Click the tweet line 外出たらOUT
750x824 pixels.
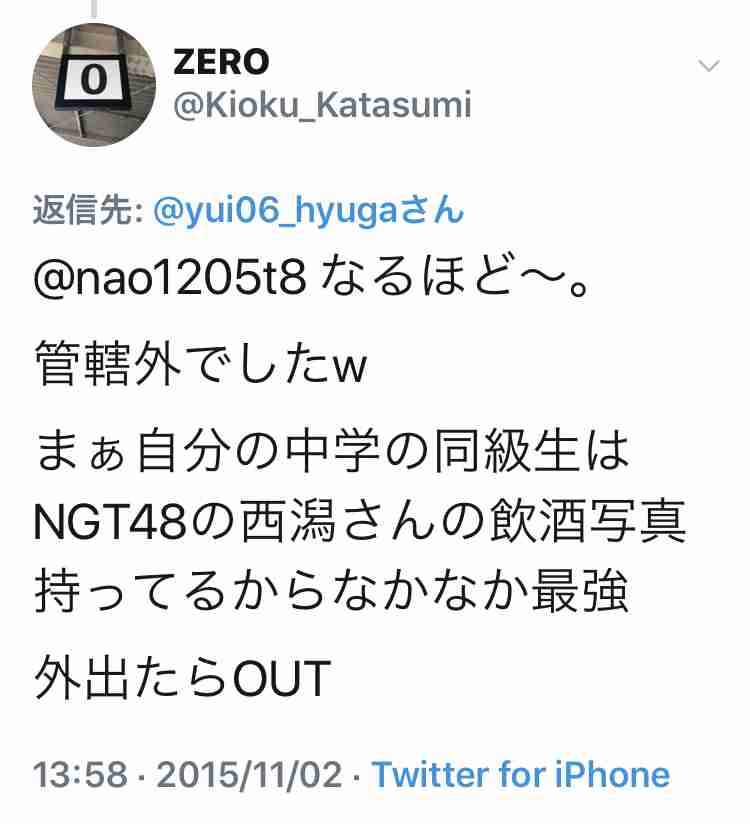(182, 677)
